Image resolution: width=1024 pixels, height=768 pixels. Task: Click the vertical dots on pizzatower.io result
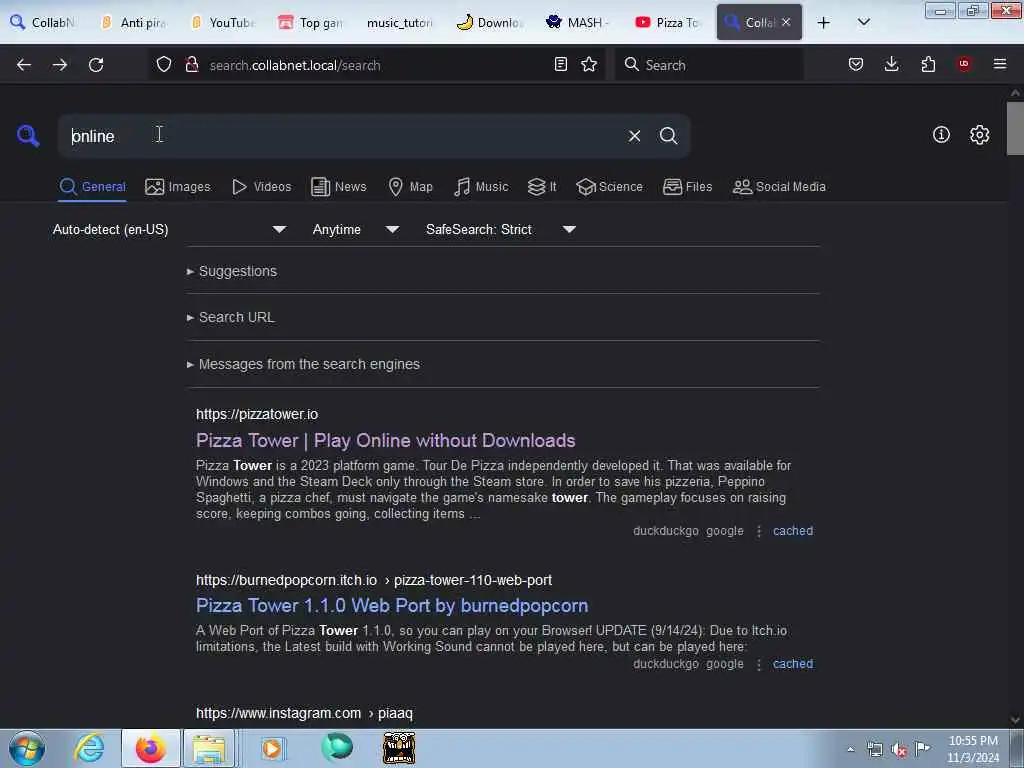tap(759, 532)
